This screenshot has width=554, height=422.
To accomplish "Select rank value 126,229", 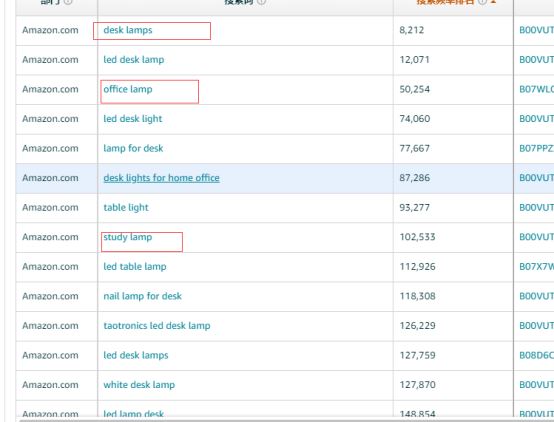I will tap(417, 326).
